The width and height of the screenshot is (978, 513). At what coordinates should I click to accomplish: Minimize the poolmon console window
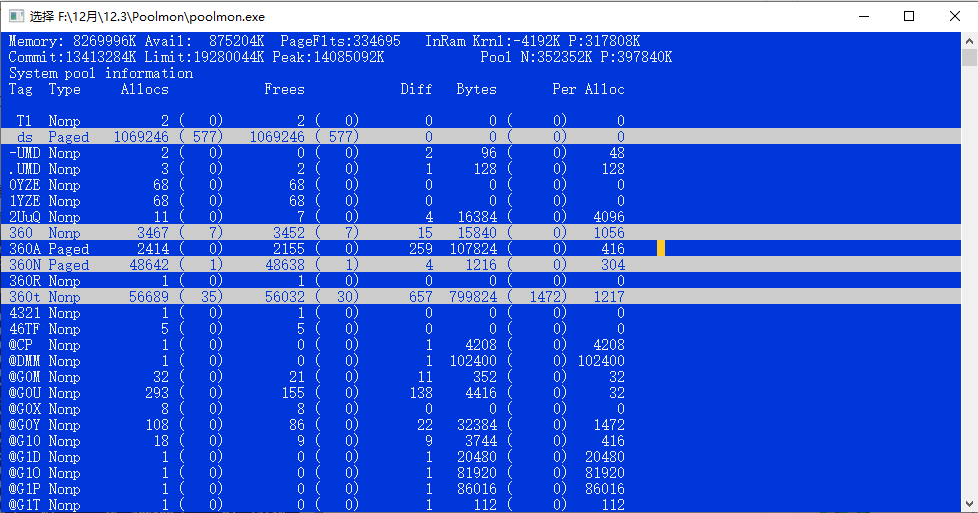pos(862,16)
